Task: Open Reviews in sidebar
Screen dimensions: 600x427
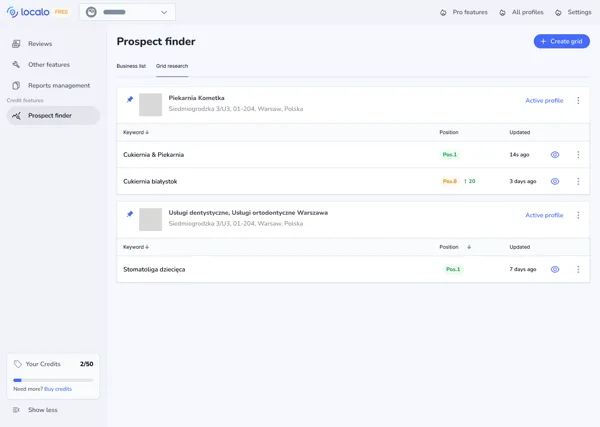Action: pos(53,44)
